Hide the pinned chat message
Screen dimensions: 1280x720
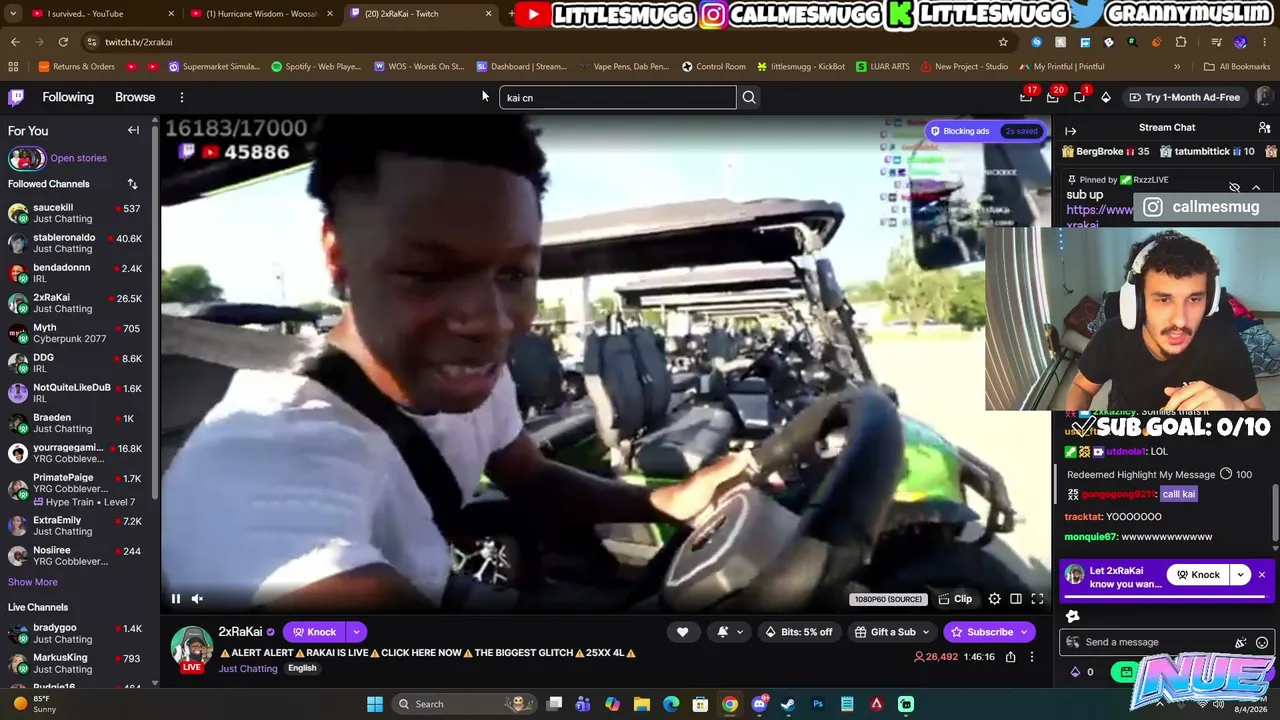click(x=1235, y=188)
